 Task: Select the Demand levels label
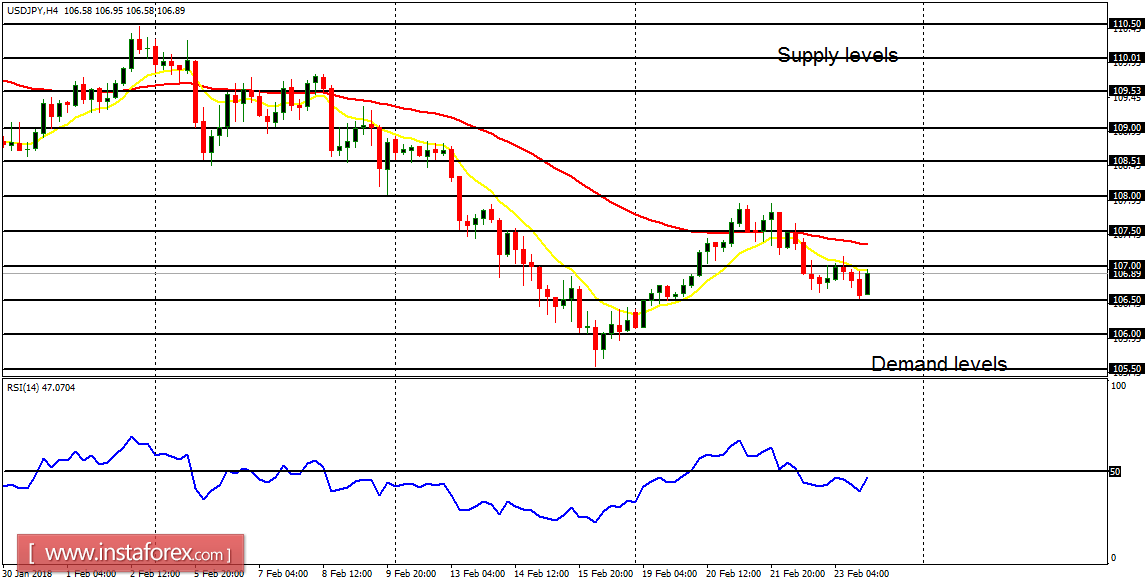pyautogui.click(x=939, y=363)
